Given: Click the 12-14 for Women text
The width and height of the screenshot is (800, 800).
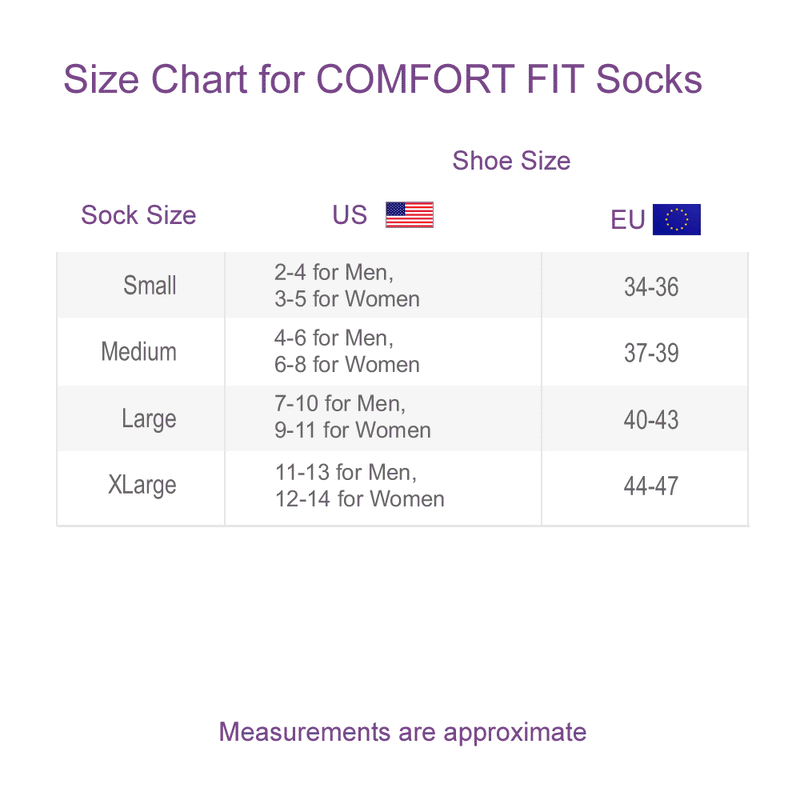Looking at the screenshot, I should point(360,498).
